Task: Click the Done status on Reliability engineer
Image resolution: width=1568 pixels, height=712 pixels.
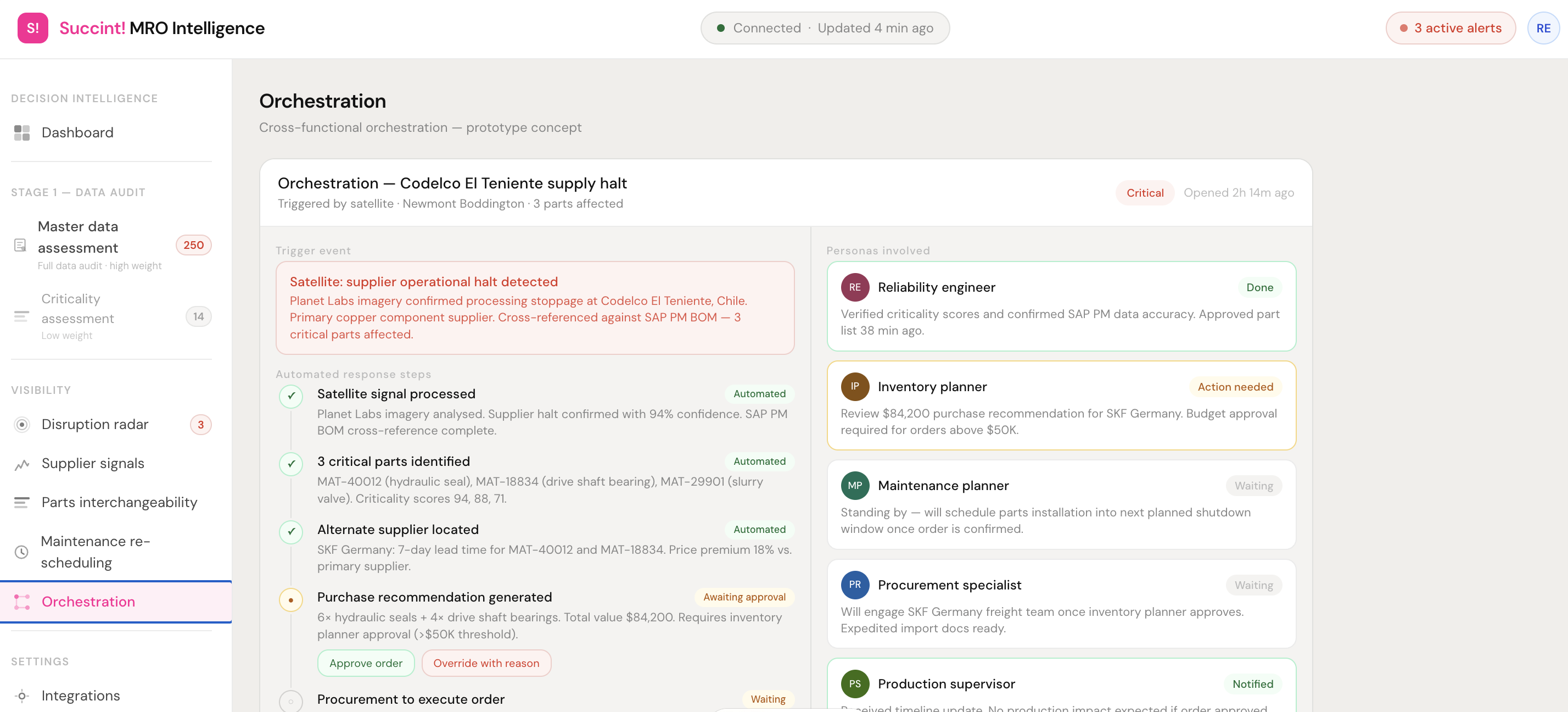Action: (x=1259, y=287)
